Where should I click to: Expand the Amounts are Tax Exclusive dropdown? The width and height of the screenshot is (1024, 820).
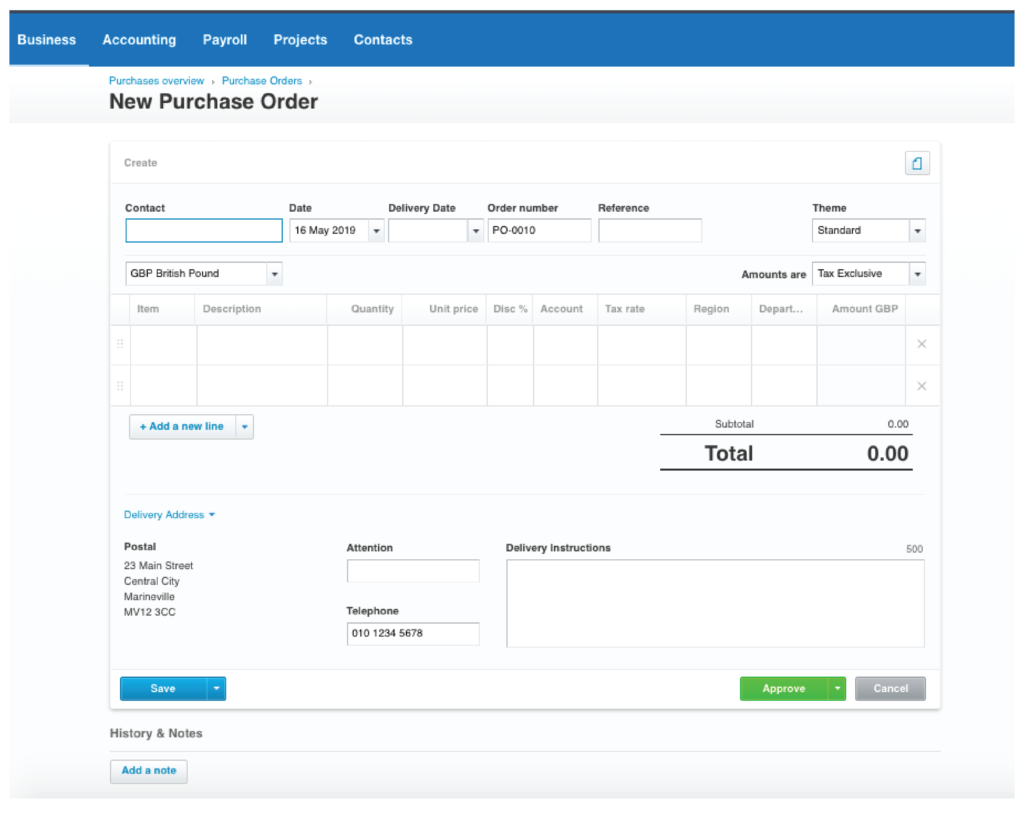(x=918, y=274)
